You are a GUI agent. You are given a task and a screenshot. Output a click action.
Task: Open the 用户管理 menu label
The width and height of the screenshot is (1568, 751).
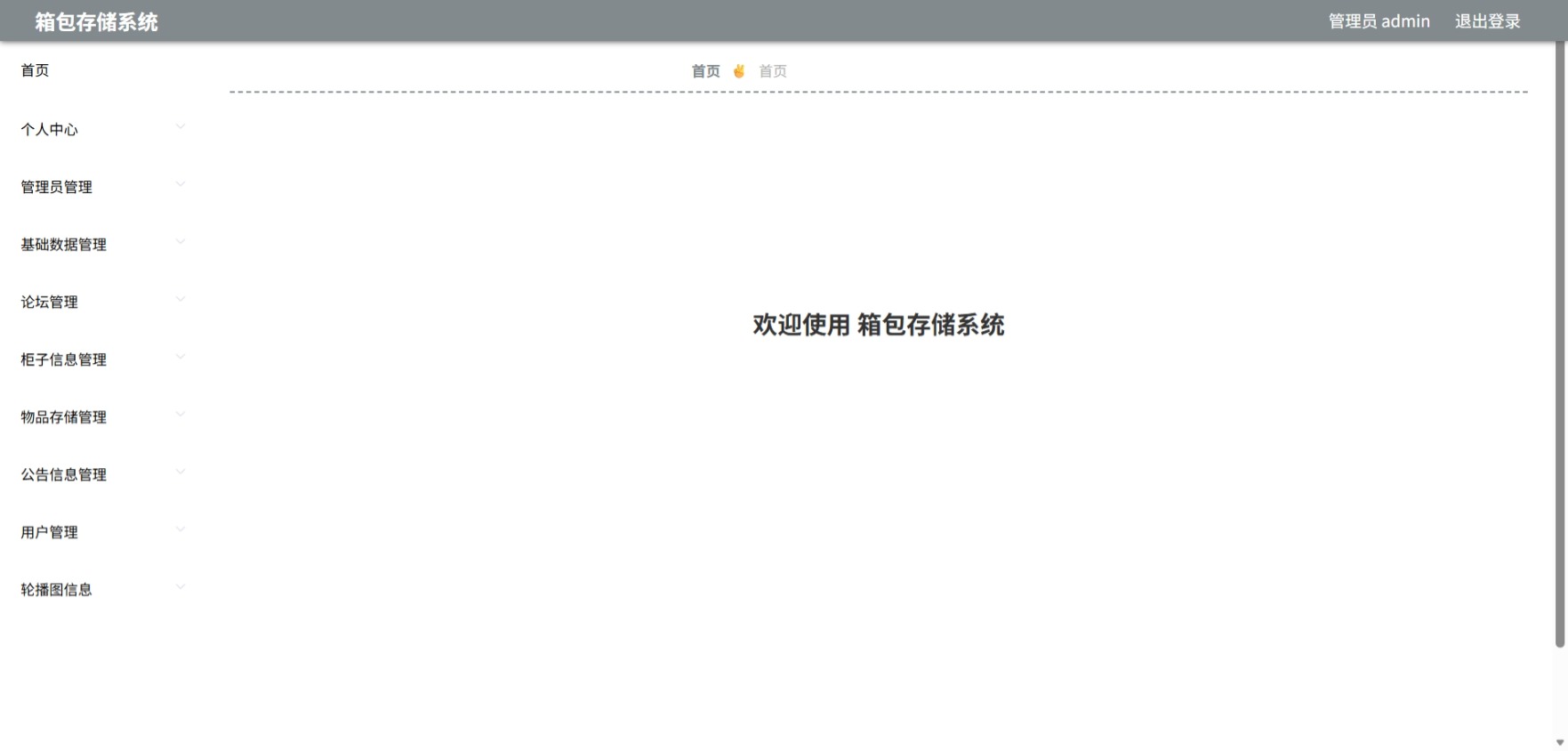coord(50,533)
